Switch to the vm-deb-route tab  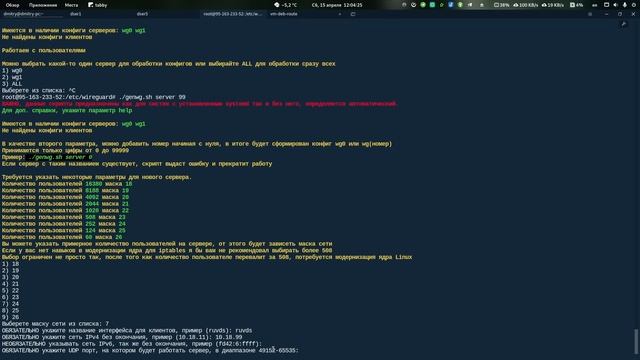pos(284,14)
